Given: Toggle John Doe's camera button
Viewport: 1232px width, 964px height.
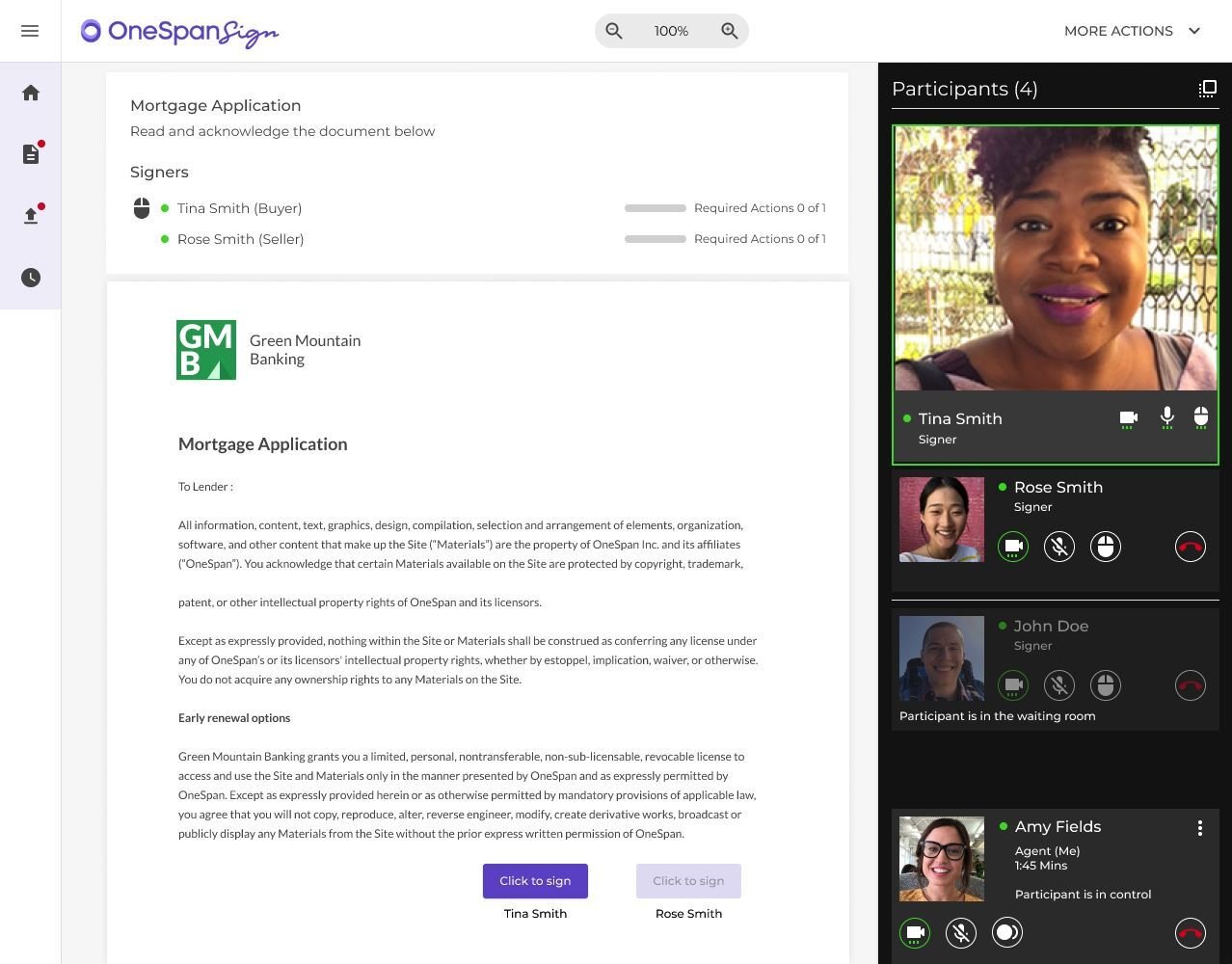Looking at the screenshot, I should pos(1013,685).
